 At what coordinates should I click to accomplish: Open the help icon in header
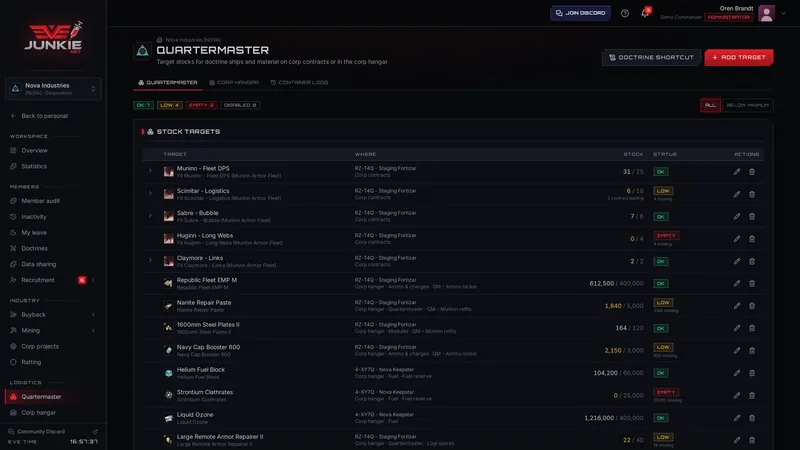[625, 13]
